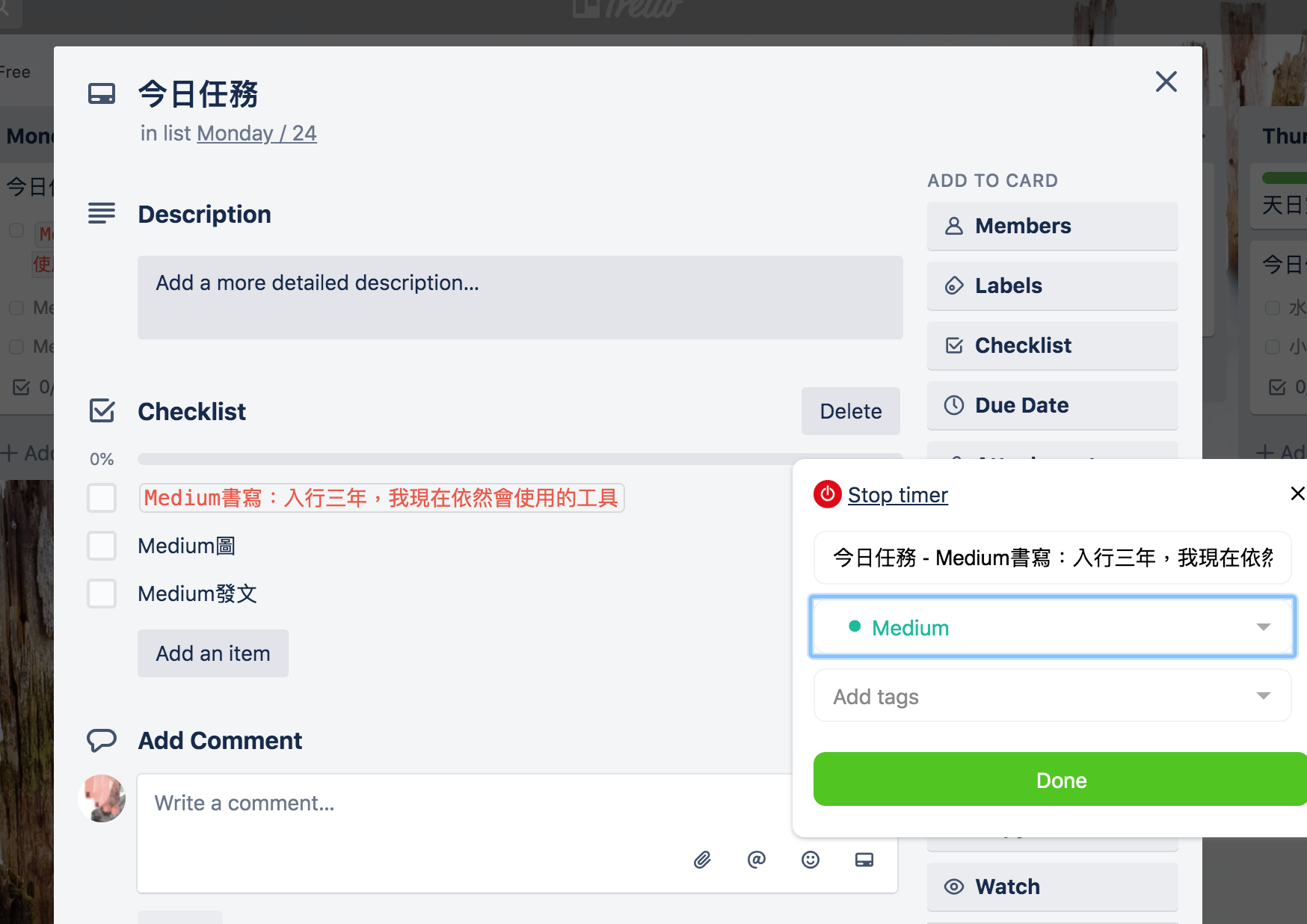The height and width of the screenshot is (924, 1307).
Task: Click the Checklist section heading
Action: pyautogui.click(x=192, y=411)
